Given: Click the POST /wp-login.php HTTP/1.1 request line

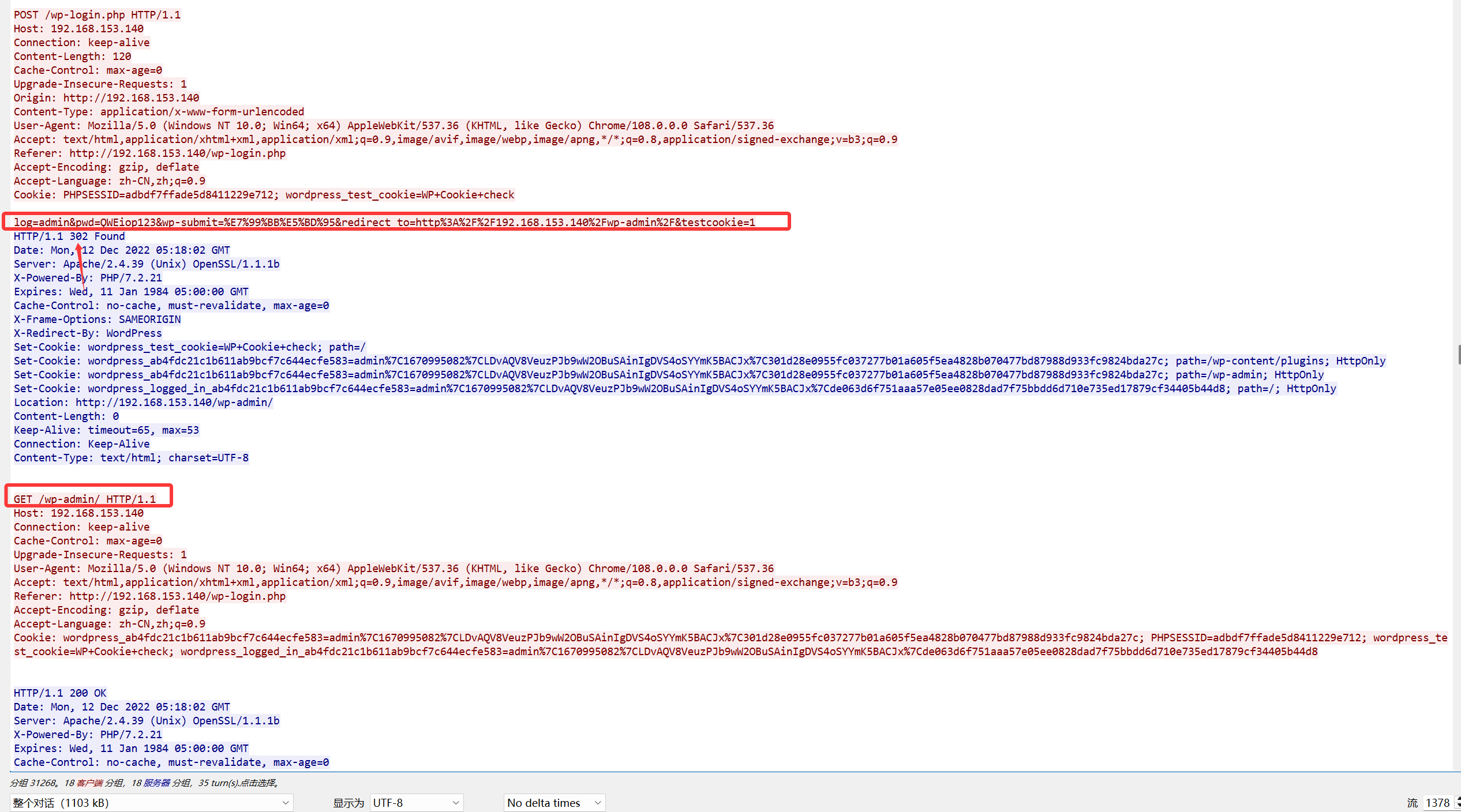Looking at the screenshot, I should coord(97,15).
